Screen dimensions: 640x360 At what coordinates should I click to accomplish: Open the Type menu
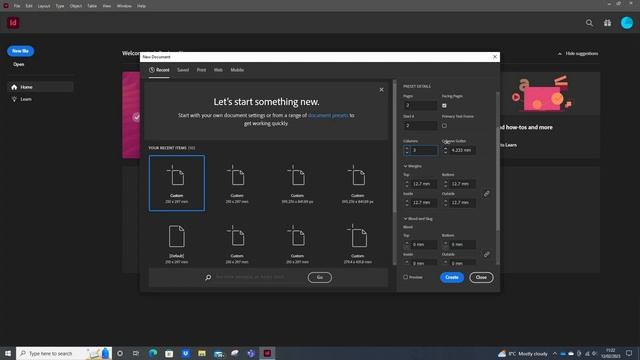pyautogui.click(x=60, y=6)
